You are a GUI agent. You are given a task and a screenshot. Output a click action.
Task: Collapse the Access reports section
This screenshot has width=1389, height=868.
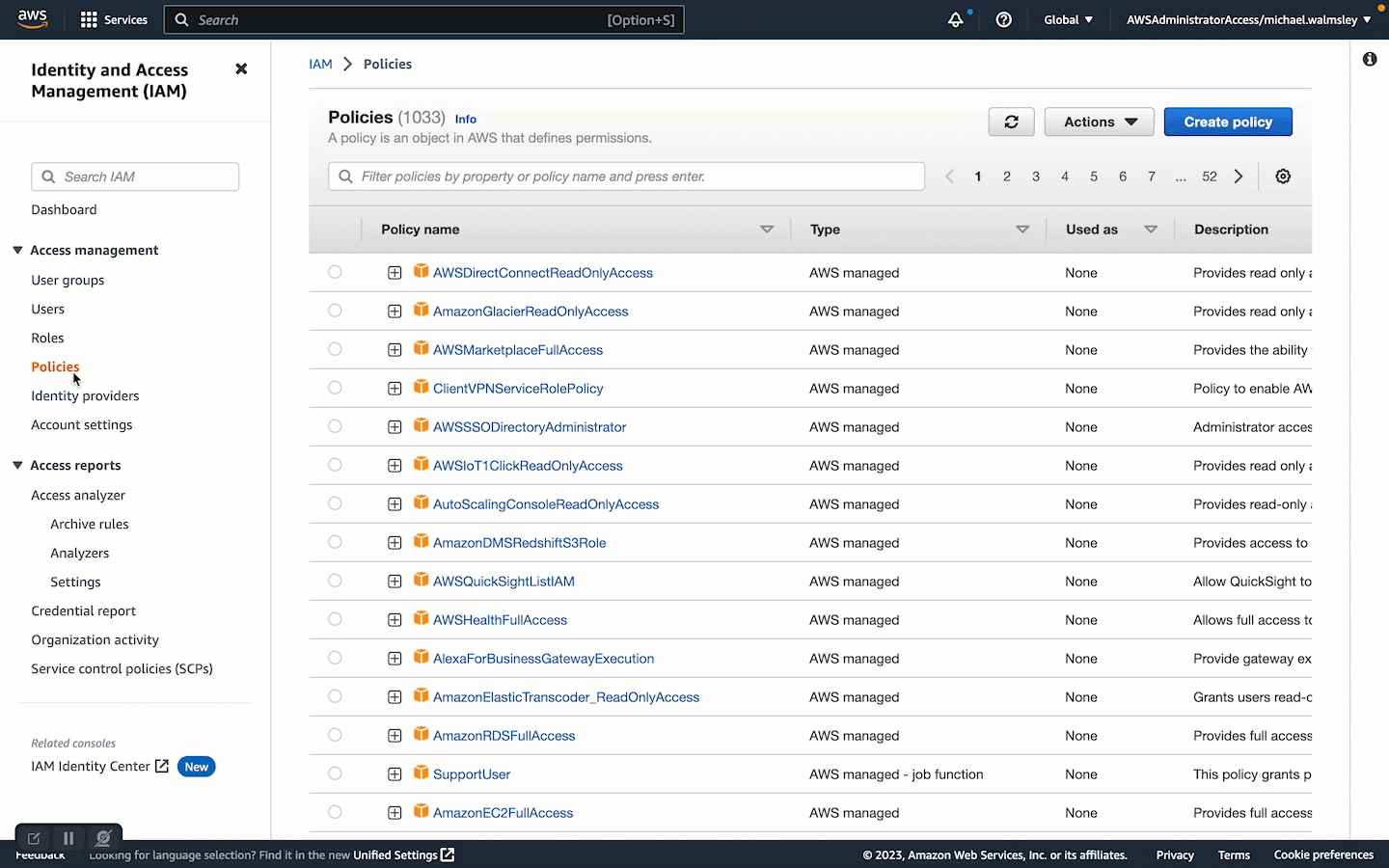(x=17, y=465)
